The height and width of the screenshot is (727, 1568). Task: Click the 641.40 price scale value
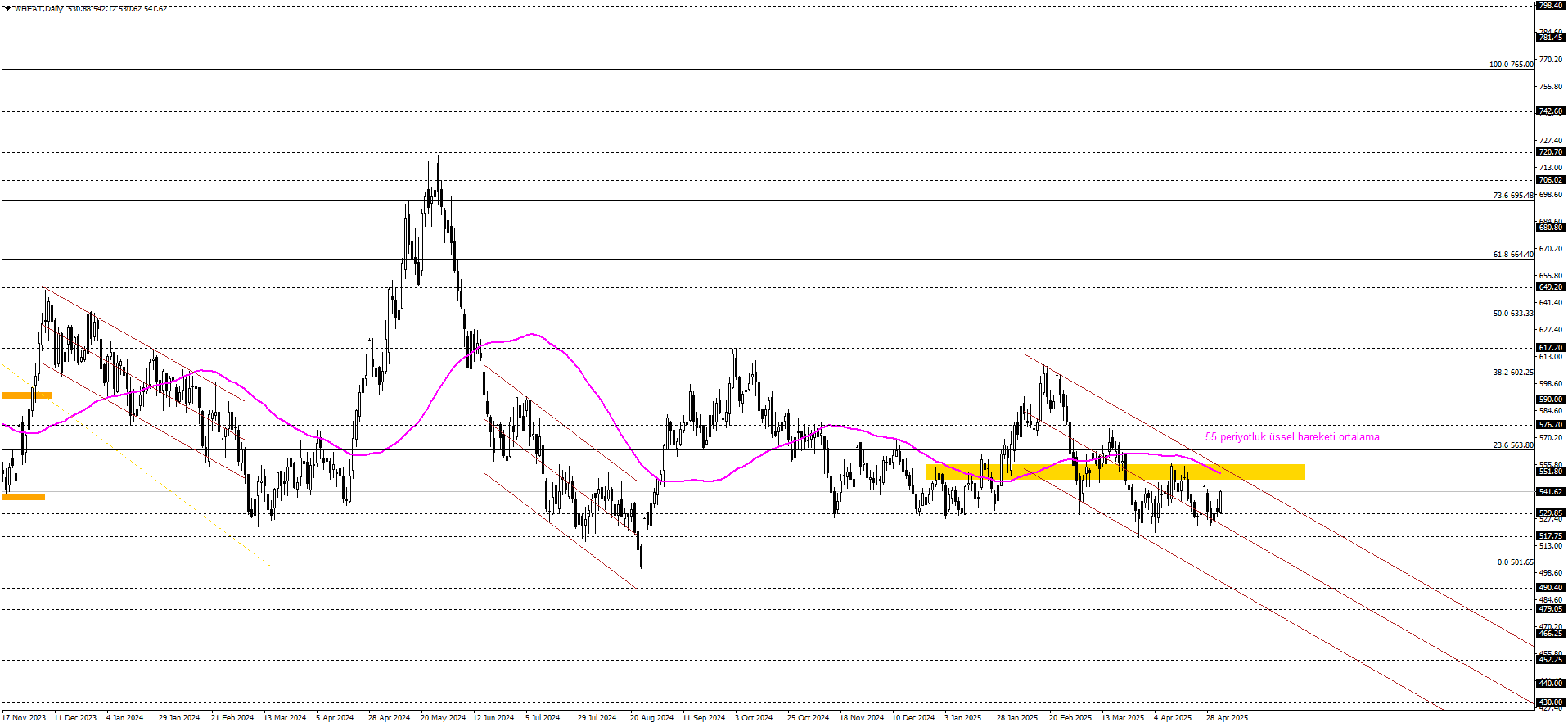[x=1551, y=303]
